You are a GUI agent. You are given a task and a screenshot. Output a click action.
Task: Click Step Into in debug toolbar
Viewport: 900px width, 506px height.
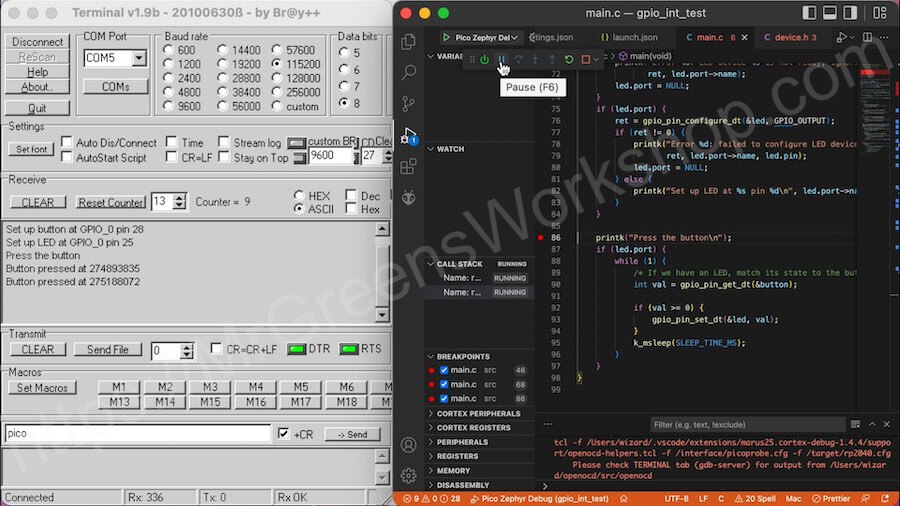(x=535, y=59)
